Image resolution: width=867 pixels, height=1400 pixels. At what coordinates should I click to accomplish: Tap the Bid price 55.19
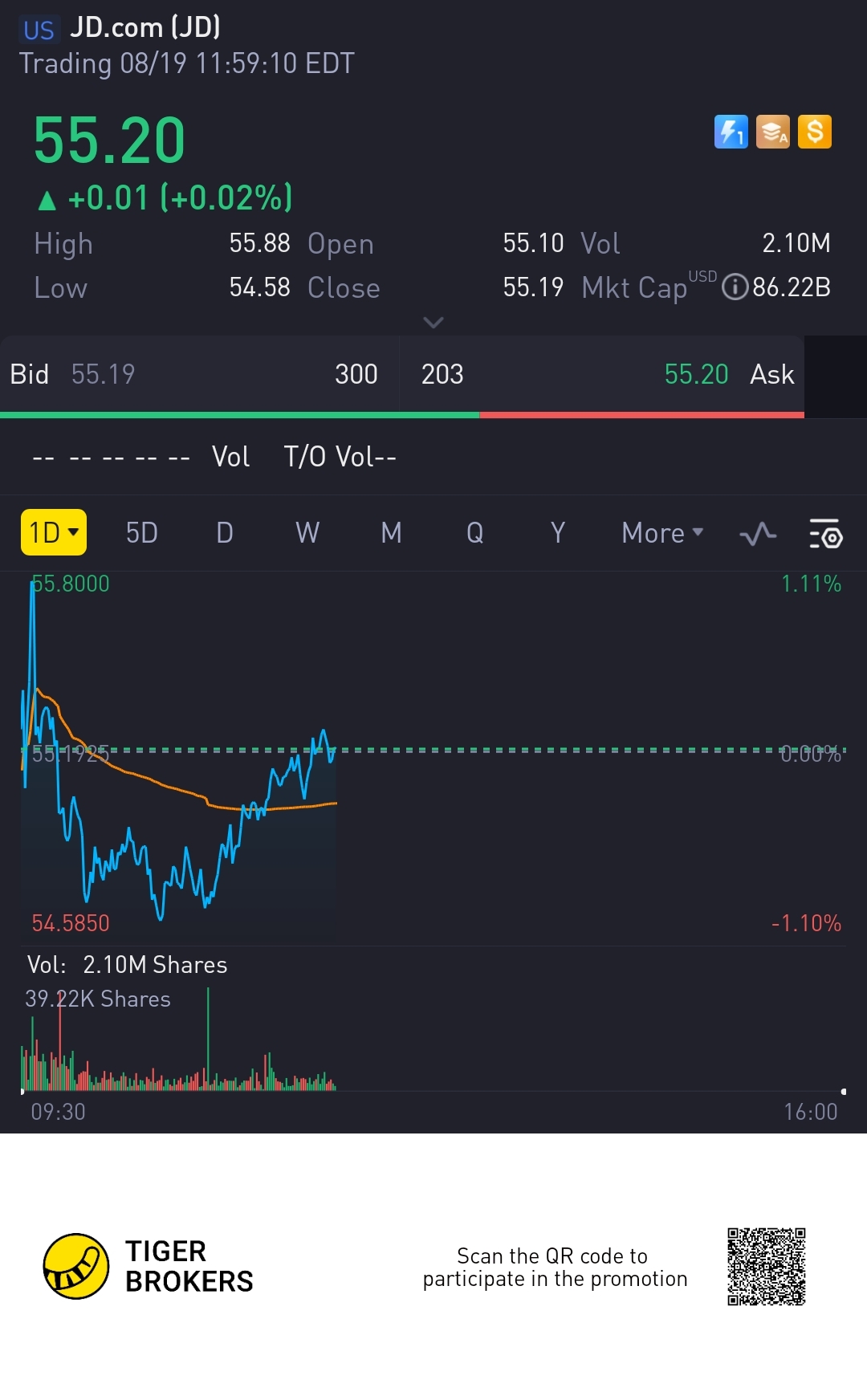(x=104, y=374)
